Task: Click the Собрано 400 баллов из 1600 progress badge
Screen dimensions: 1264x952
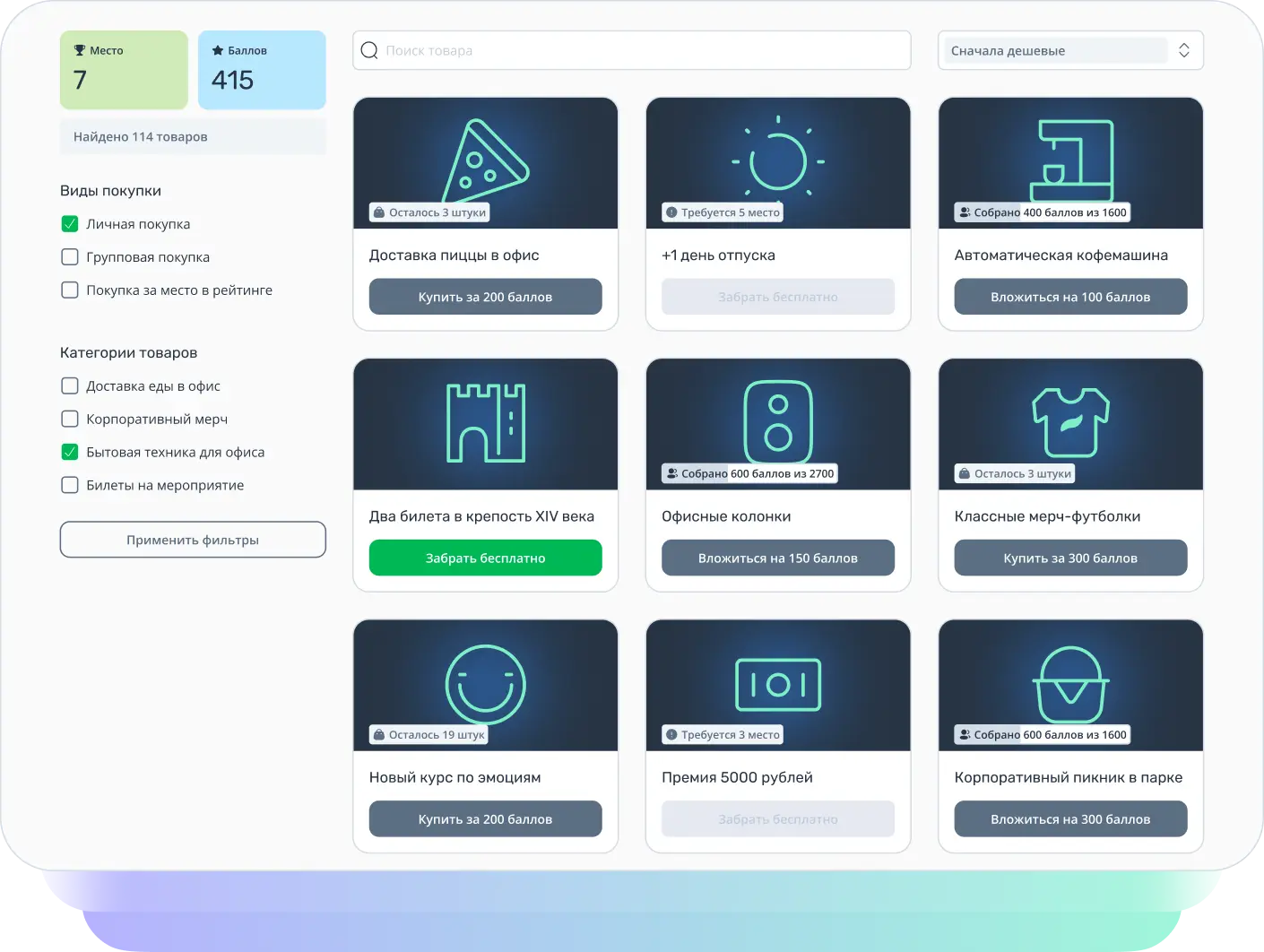Action: click(x=1043, y=212)
